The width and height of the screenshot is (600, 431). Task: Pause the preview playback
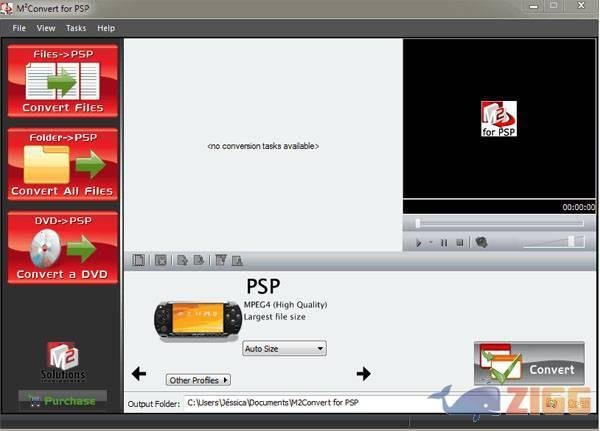[x=444, y=242]
